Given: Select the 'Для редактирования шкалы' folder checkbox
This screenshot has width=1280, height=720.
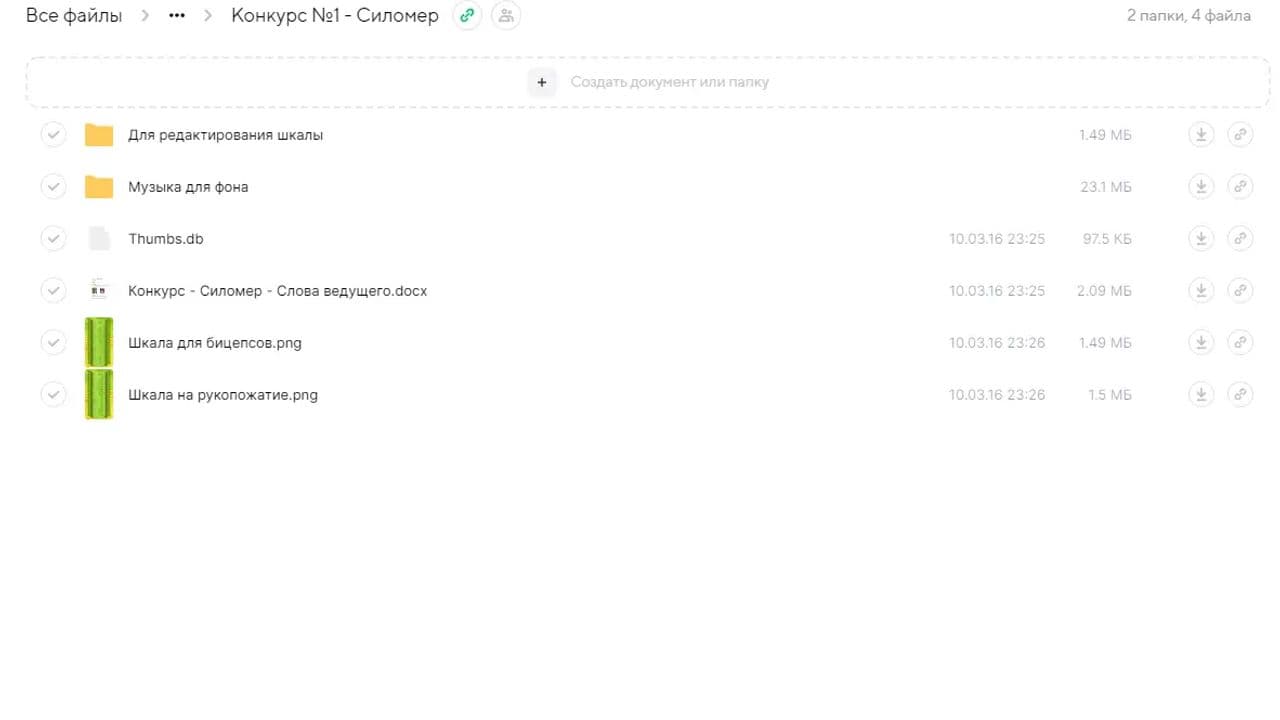Looking at the screenshot, I should (53, 135).
